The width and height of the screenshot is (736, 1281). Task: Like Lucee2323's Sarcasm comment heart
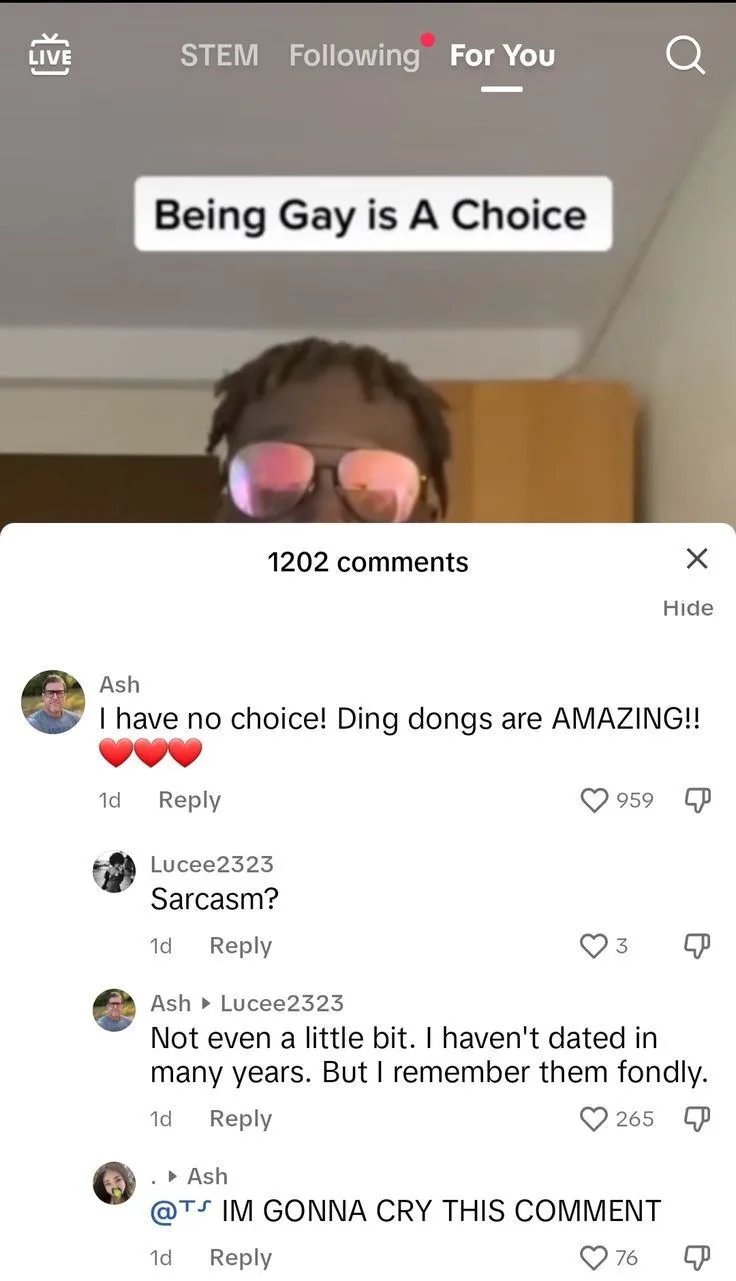(x=594, y=945)
